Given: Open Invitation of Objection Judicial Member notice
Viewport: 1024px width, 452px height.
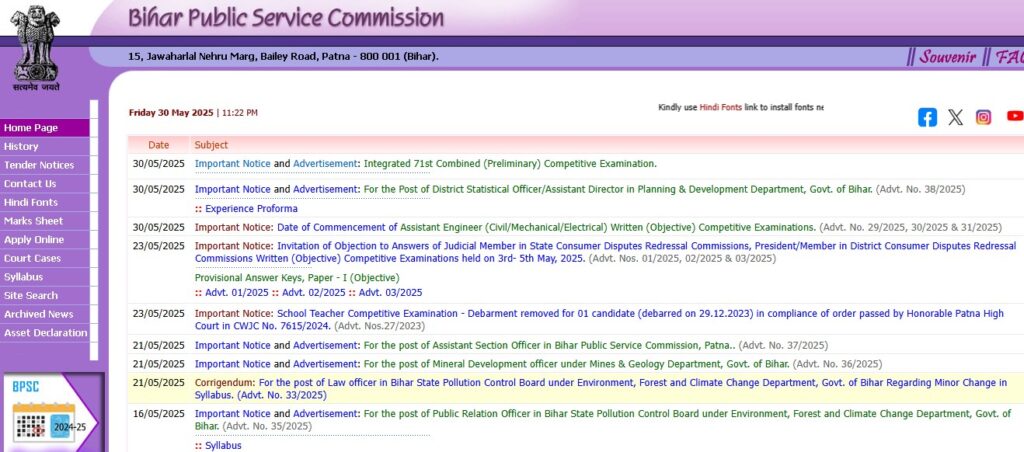Looking at the screenshot, I should click(x=605, y=252).
